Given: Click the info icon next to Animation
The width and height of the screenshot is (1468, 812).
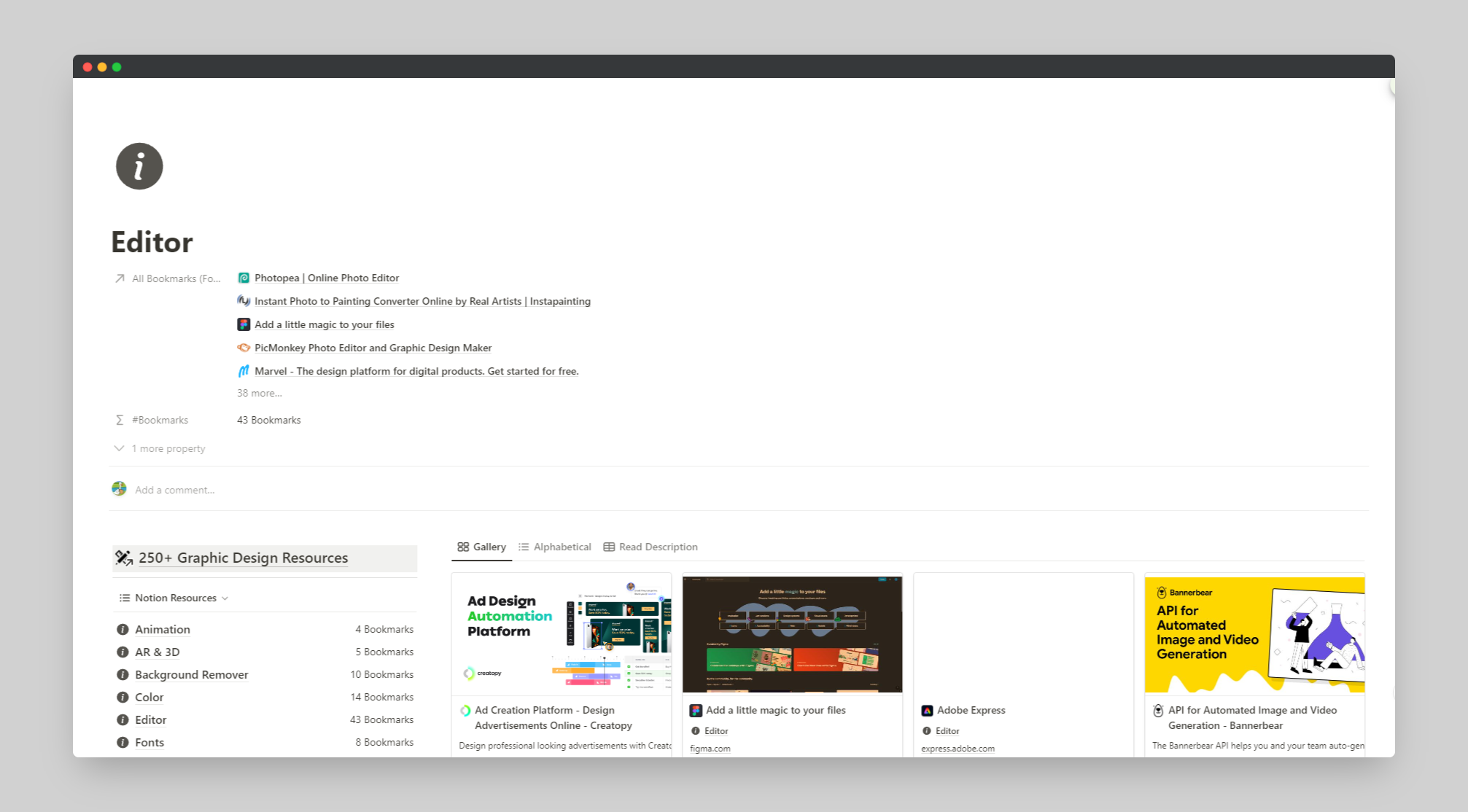Looking at the screenshot, I should pyautogui.click(x=123, y=629).
